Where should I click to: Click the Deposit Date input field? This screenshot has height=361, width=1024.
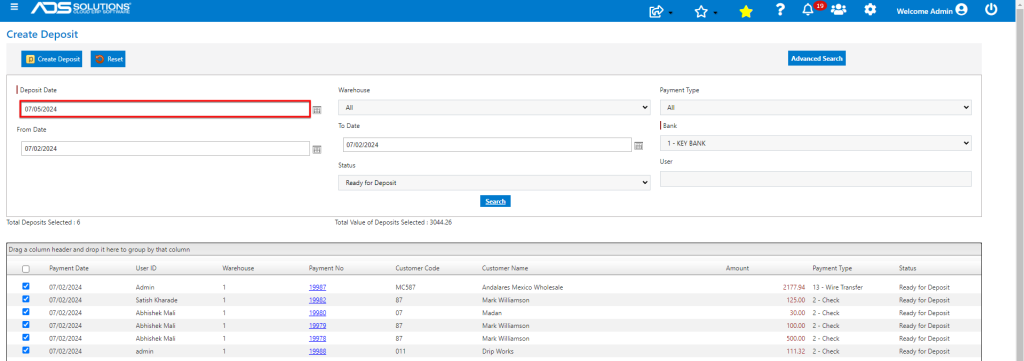(165, 109)
